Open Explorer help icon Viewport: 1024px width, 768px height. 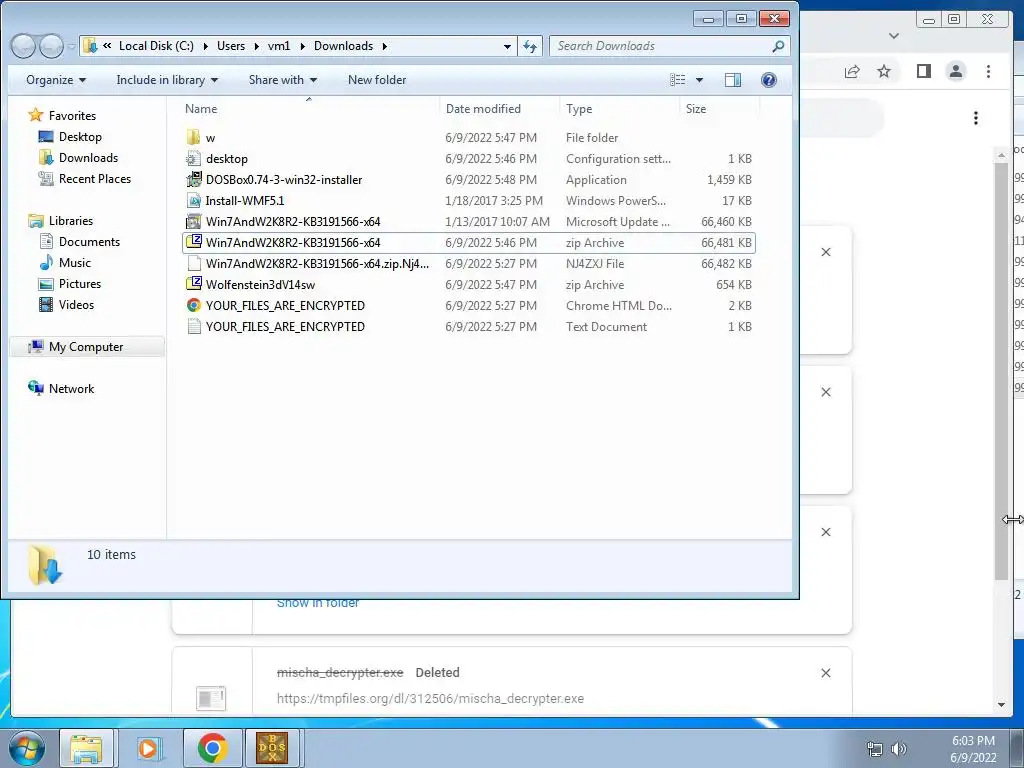pos(769,80)
